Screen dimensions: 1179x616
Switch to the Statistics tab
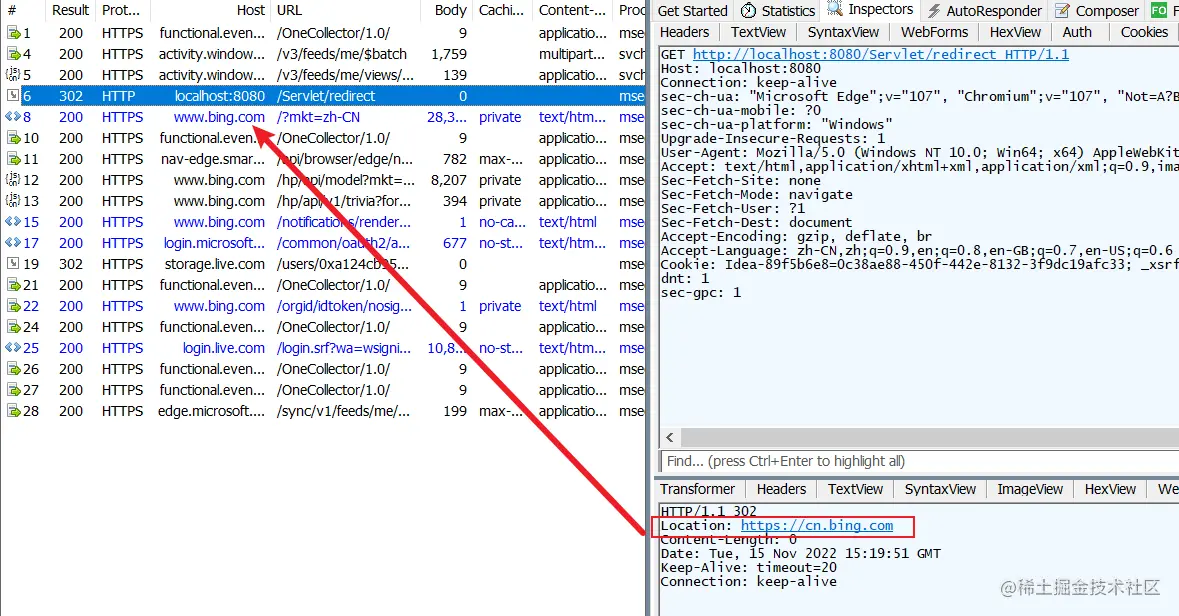777,11
